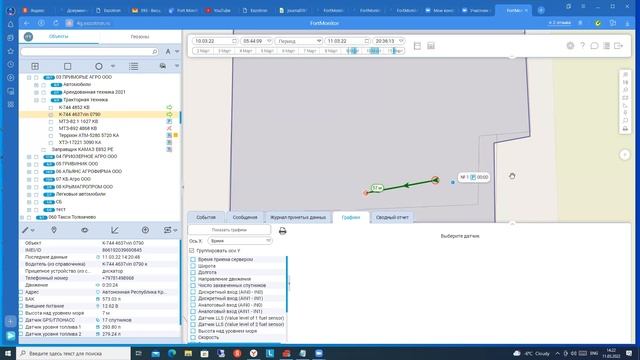This screenshot has width=640, height=360.
Task: Expand the Арендованная техника 2021 group
Action: (36, 92)
